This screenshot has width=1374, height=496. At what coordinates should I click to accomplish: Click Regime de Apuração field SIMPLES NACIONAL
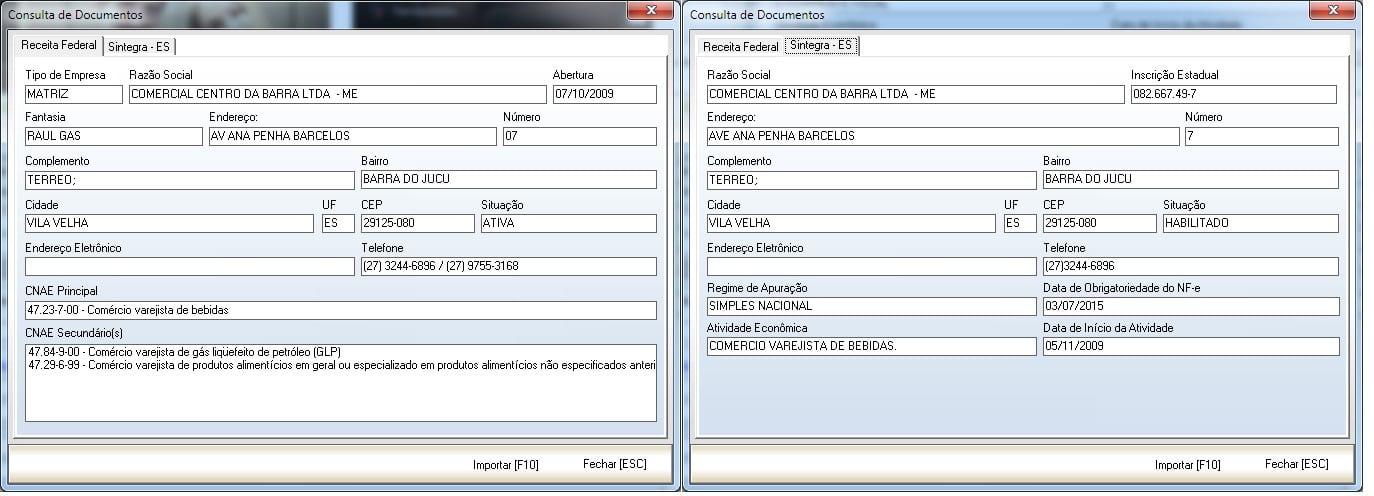click(x=872, y=306)
